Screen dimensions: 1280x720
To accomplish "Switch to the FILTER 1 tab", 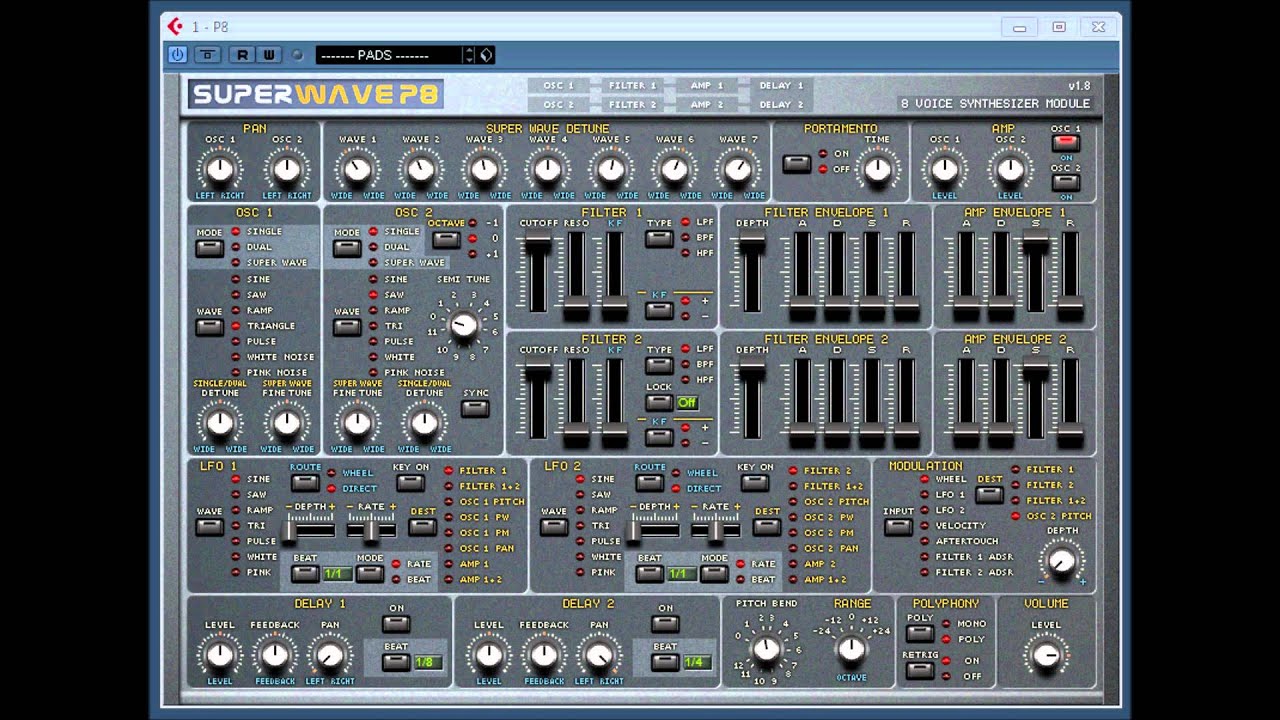I will (632, 86).
